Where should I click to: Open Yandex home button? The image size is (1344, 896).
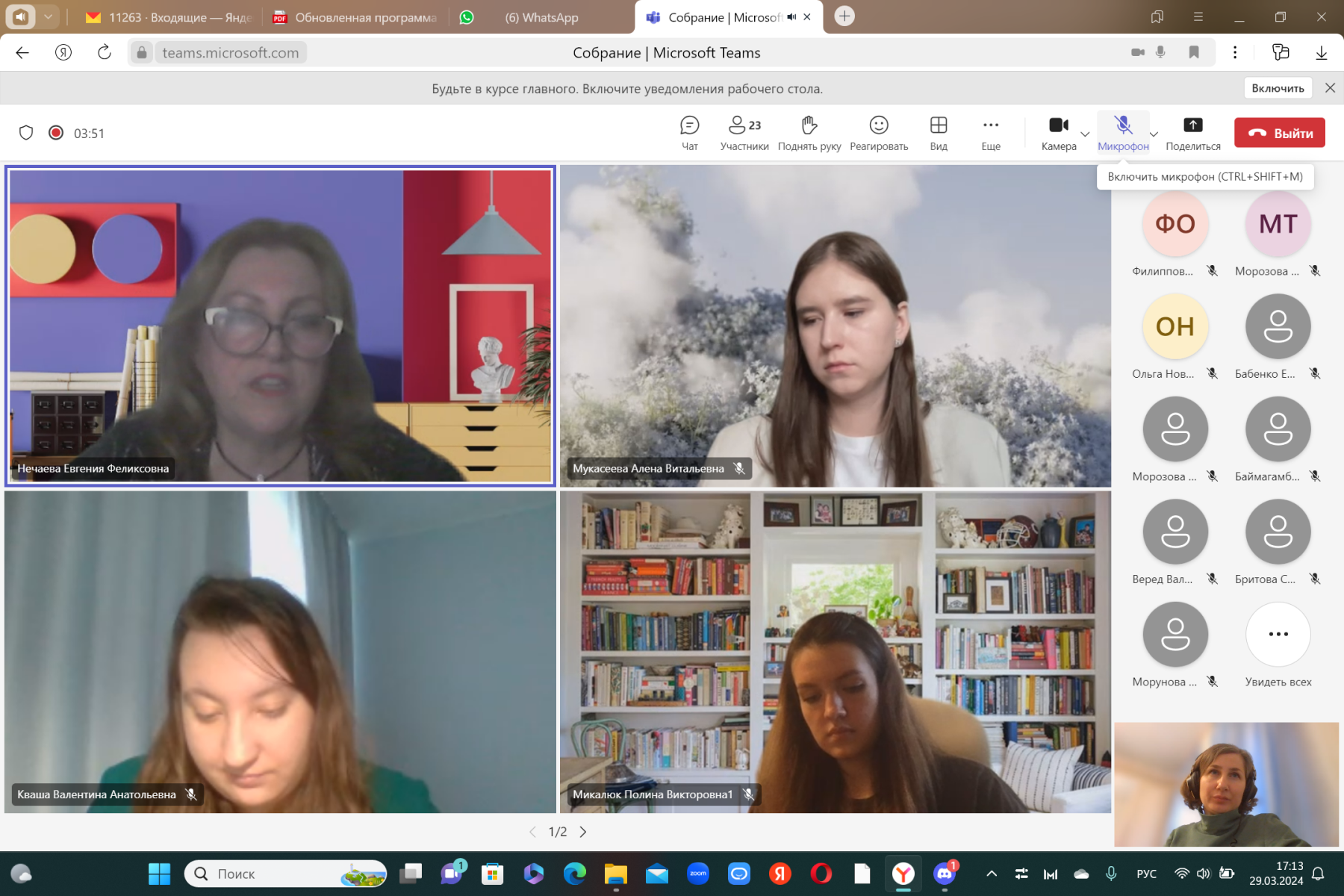pyautogui.click(x=63, y=52)
